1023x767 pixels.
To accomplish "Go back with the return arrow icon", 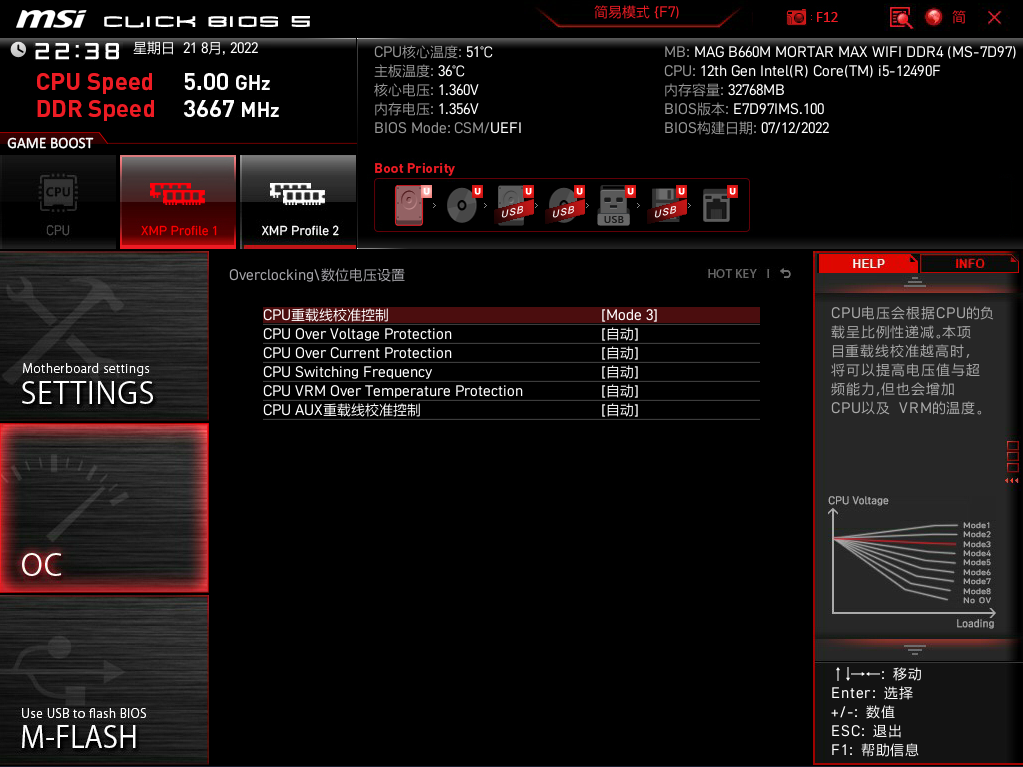I will coord(786,274).
